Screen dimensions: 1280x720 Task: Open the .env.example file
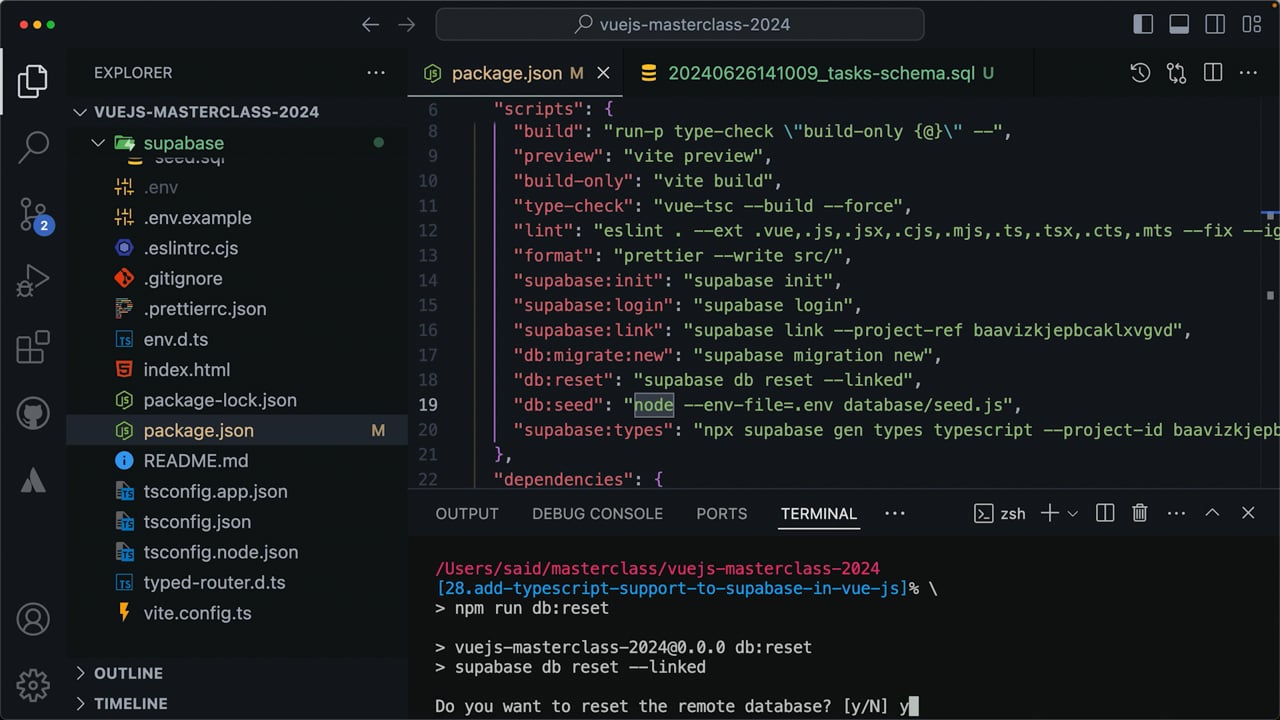[237, 218]
